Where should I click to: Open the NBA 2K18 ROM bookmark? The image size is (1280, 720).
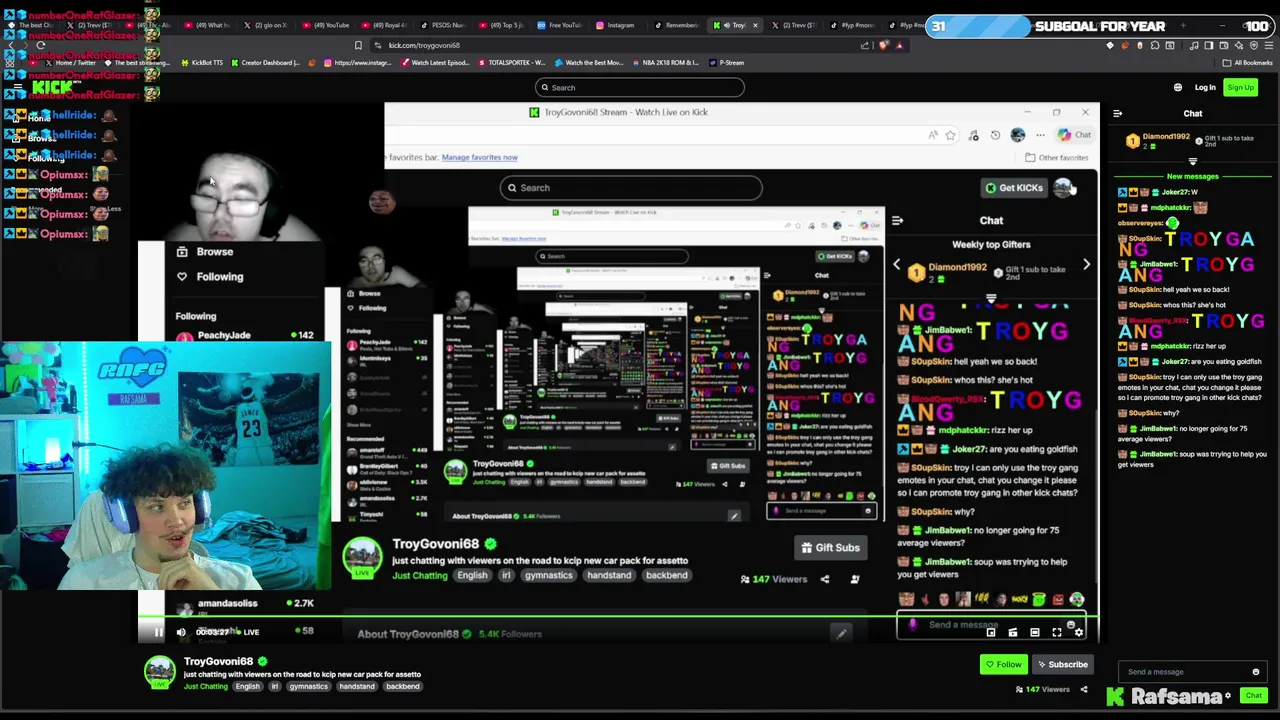point(665,63)
